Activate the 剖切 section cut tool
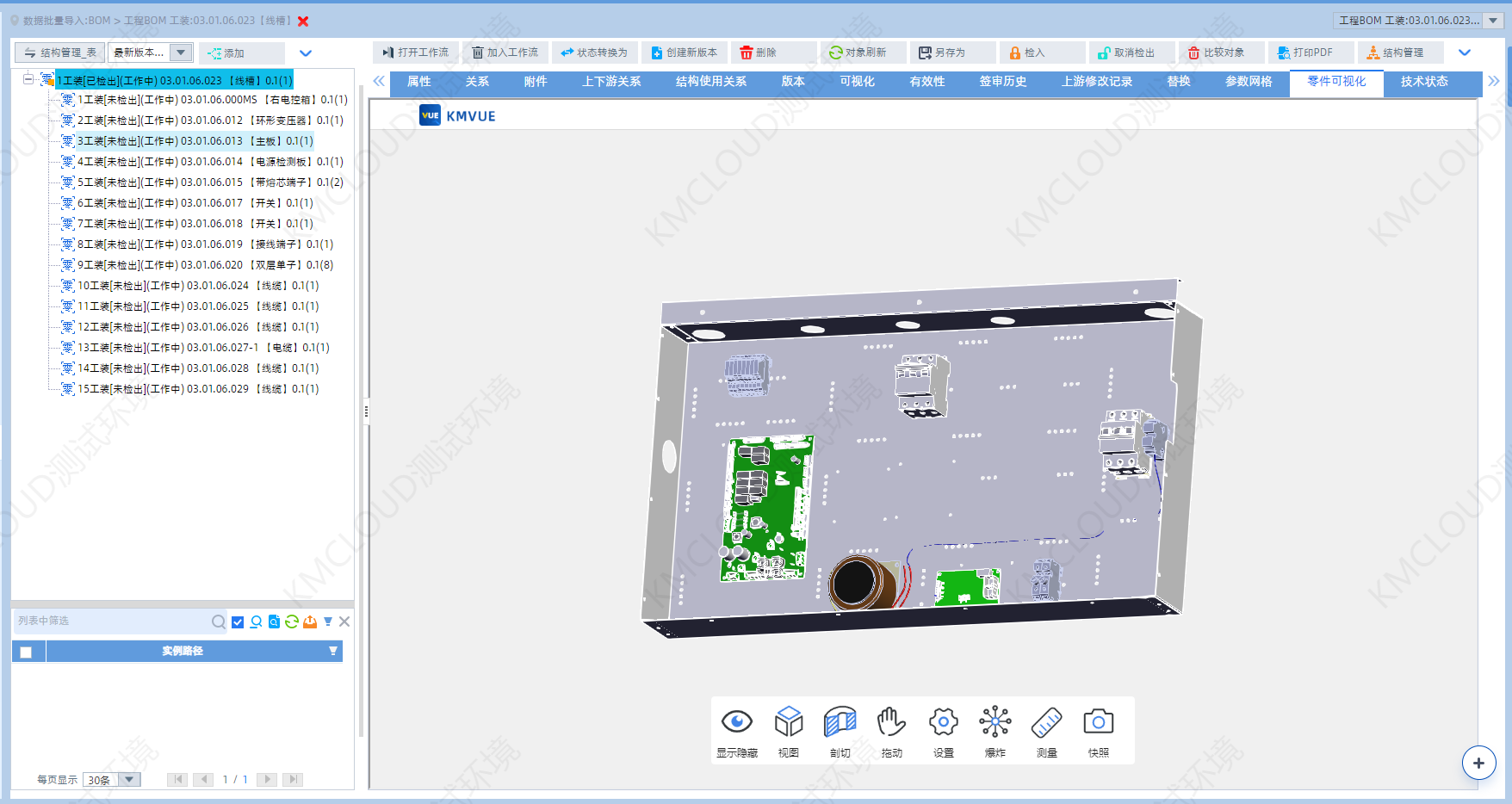This screenshot has height=804, width=1512. coord(840,723)
